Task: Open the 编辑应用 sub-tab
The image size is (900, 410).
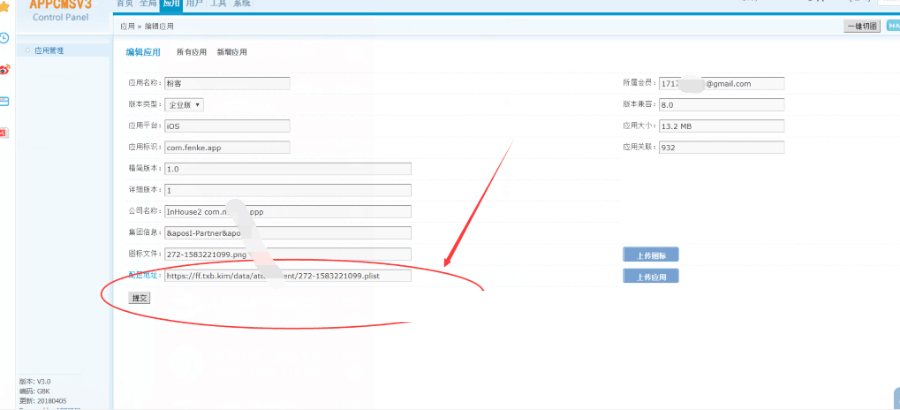Action: [143, 52]
